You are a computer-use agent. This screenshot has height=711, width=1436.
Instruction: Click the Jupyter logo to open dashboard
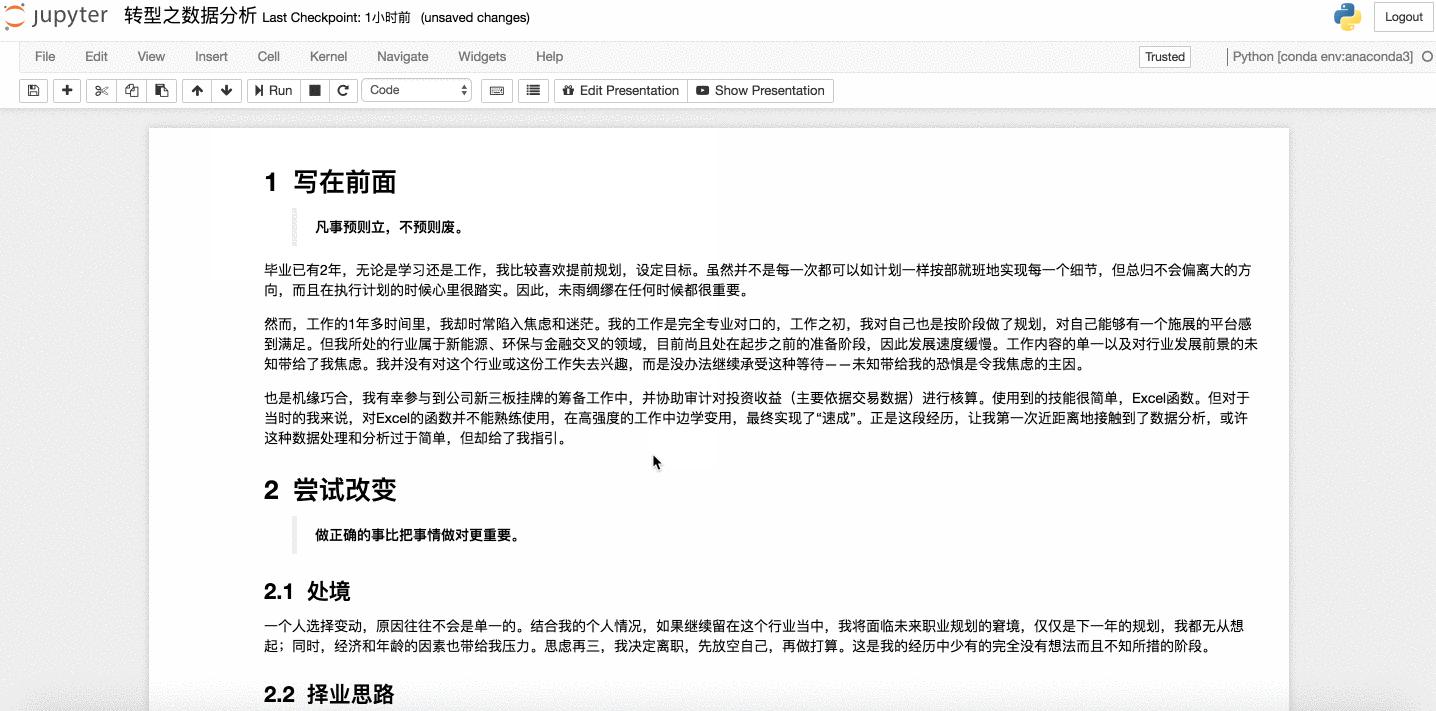tap(57, 16)
